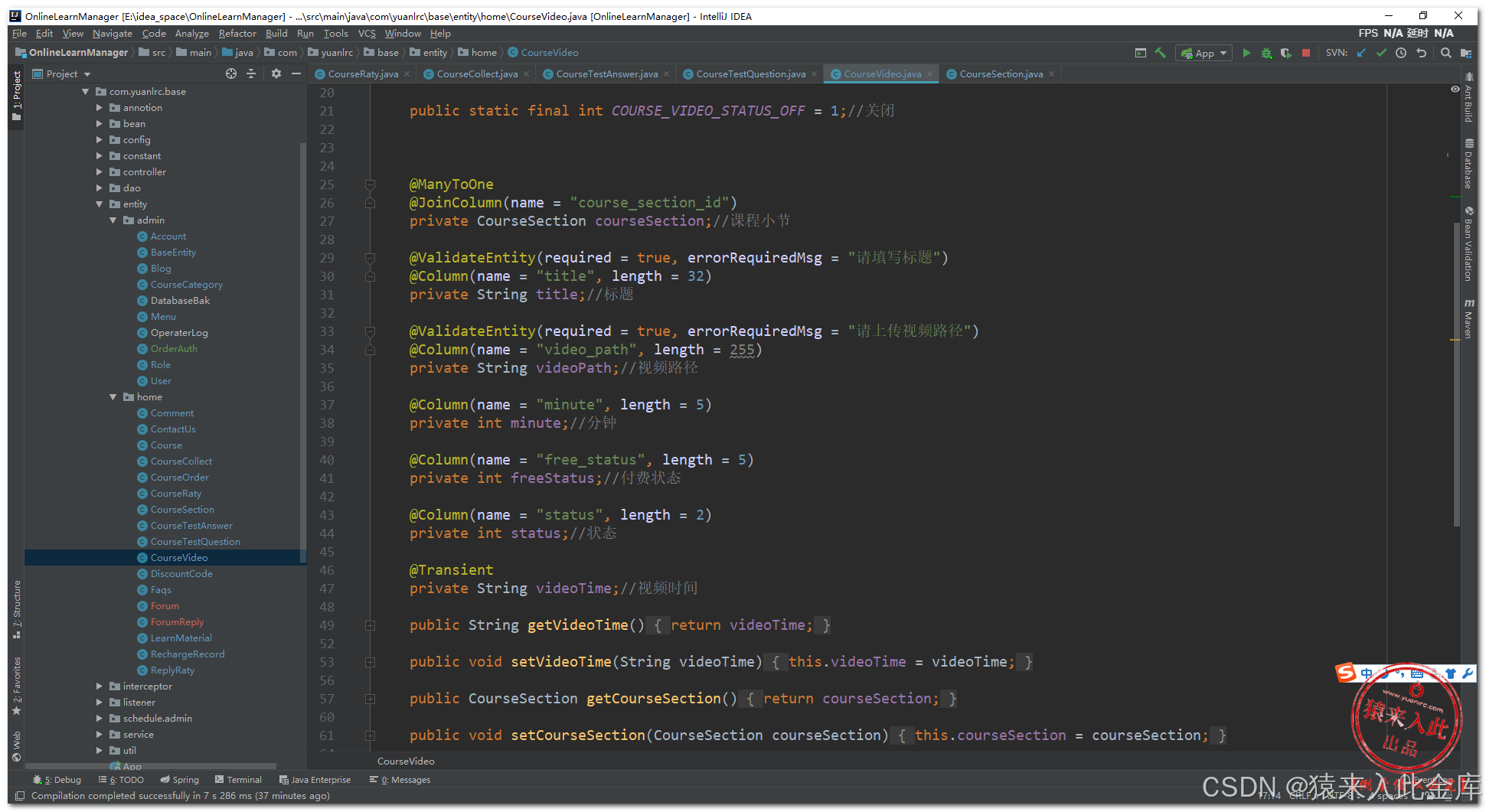Open the Refactor menu
The width and height of the screenshot is (1486, 812).
(x=237, y=34)
